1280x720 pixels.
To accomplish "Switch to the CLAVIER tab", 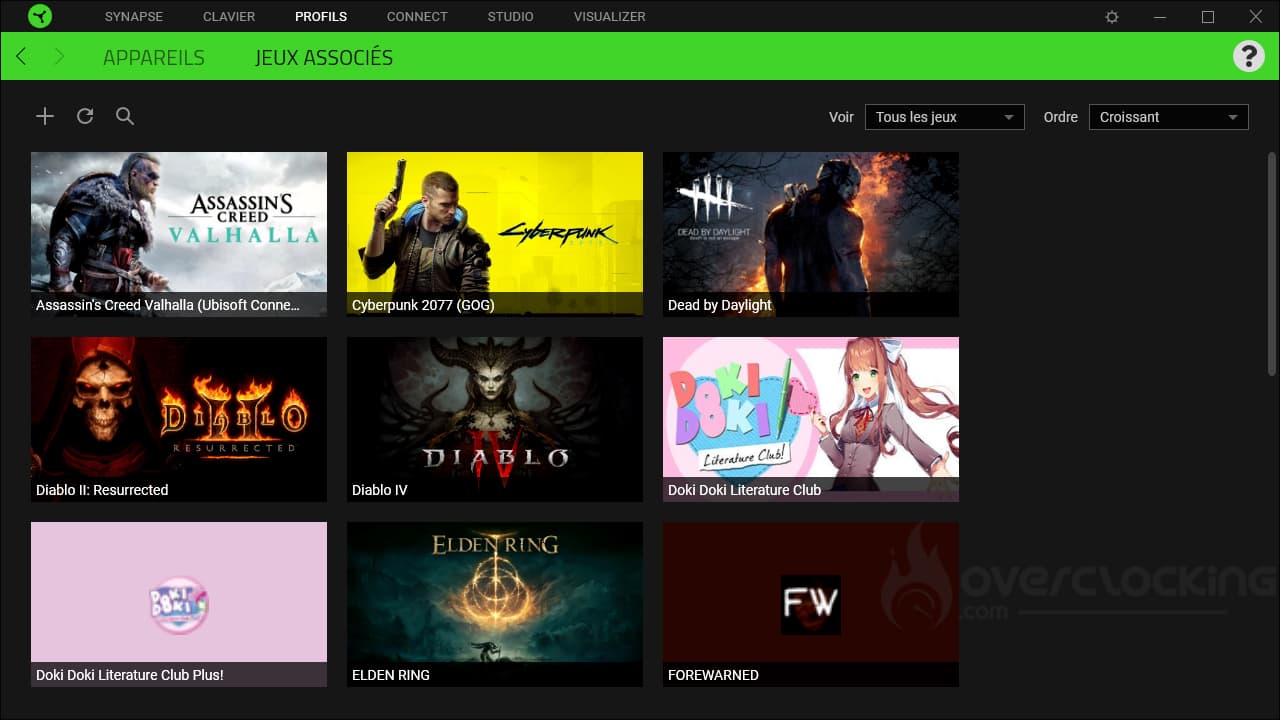I will tap(229, 17).
